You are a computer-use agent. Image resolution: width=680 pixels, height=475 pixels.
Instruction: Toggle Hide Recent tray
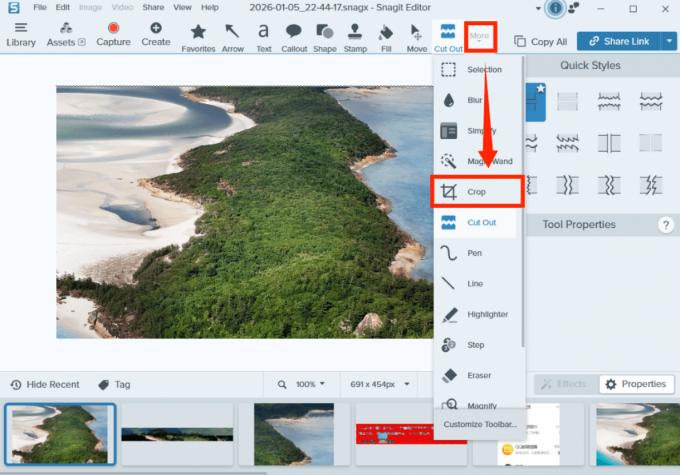point(45,384)
